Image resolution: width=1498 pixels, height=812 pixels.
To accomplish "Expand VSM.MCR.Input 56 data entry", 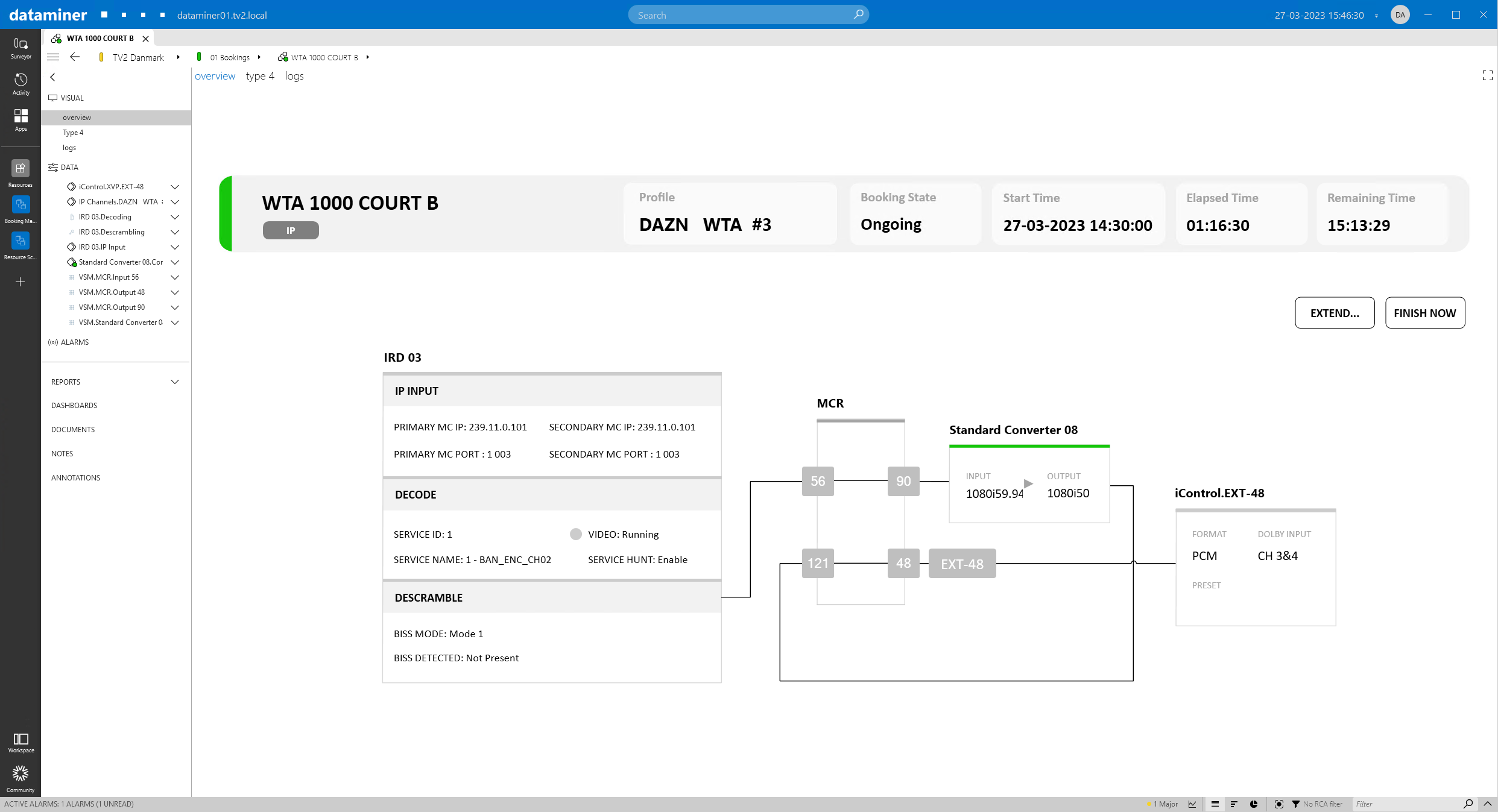I will pos(175,277).
